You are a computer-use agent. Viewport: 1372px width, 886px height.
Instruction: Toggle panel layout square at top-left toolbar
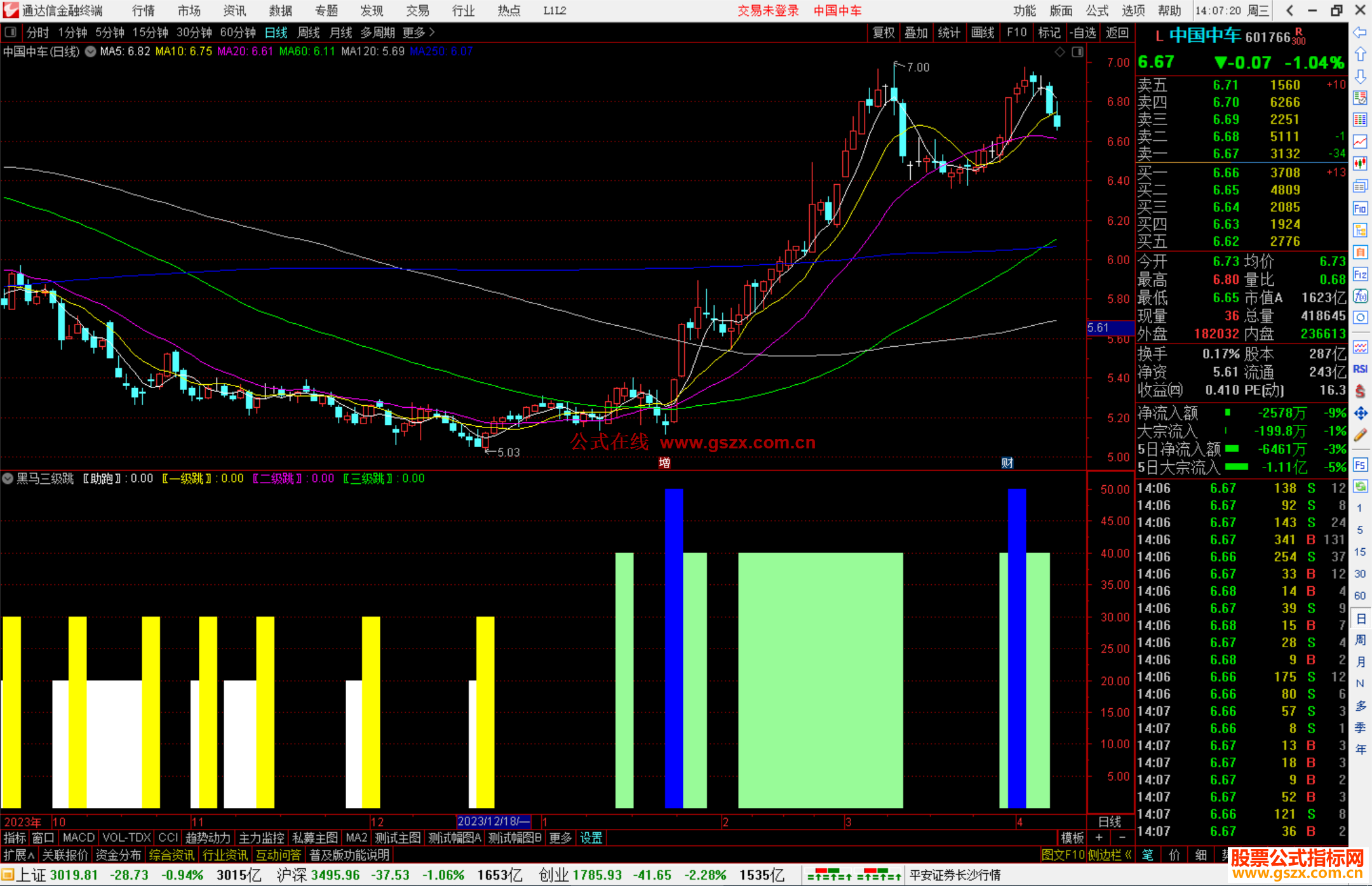(x=11, y=32)
